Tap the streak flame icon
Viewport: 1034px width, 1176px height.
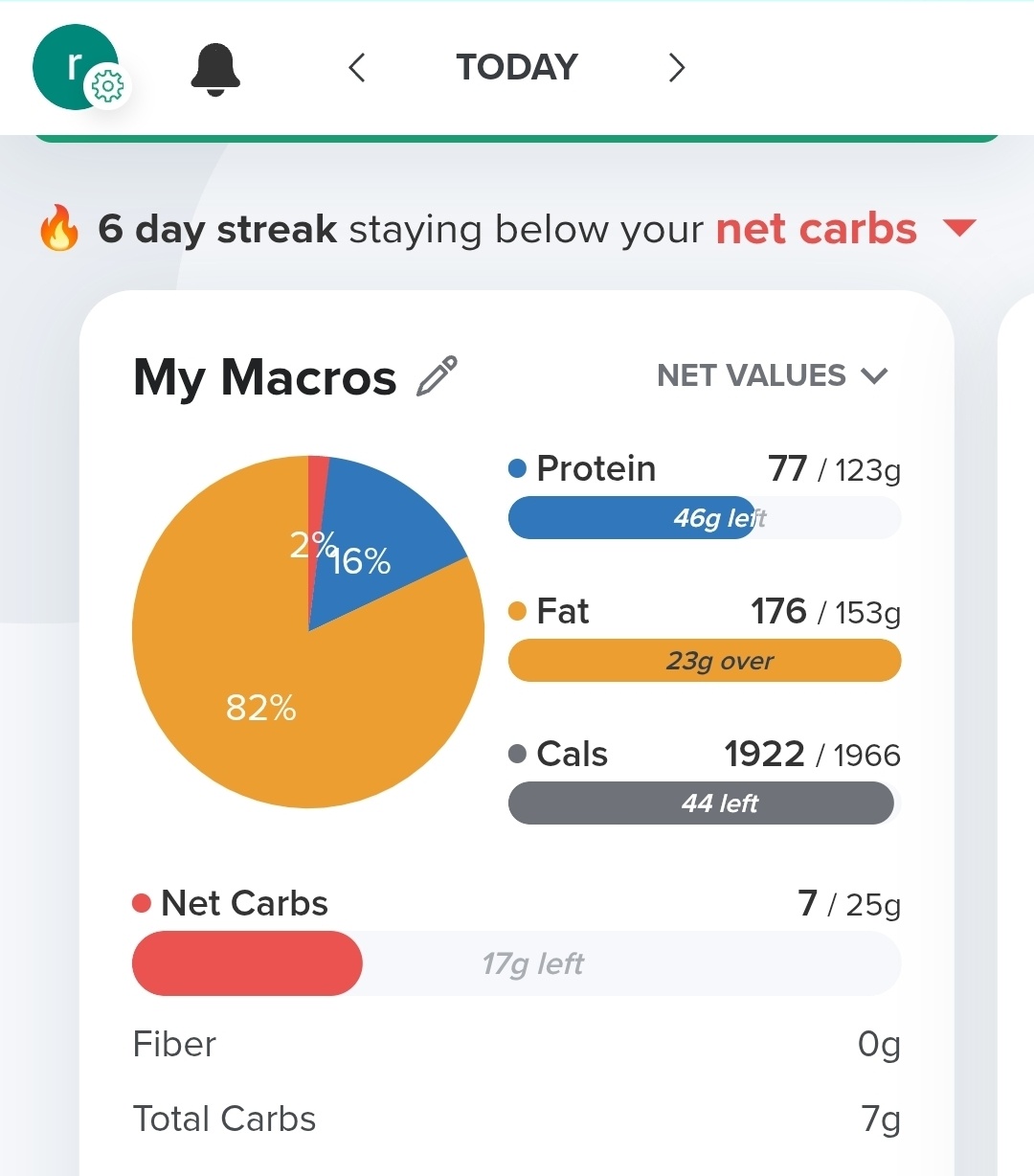click(x=59, y=229)
